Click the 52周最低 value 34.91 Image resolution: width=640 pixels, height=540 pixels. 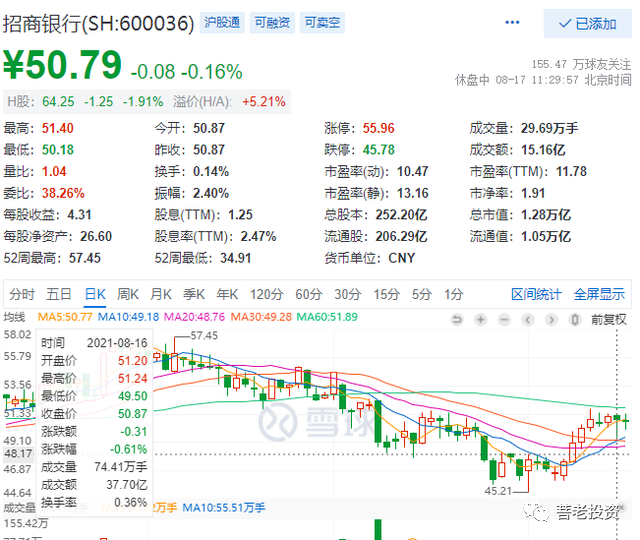(236, 258)
